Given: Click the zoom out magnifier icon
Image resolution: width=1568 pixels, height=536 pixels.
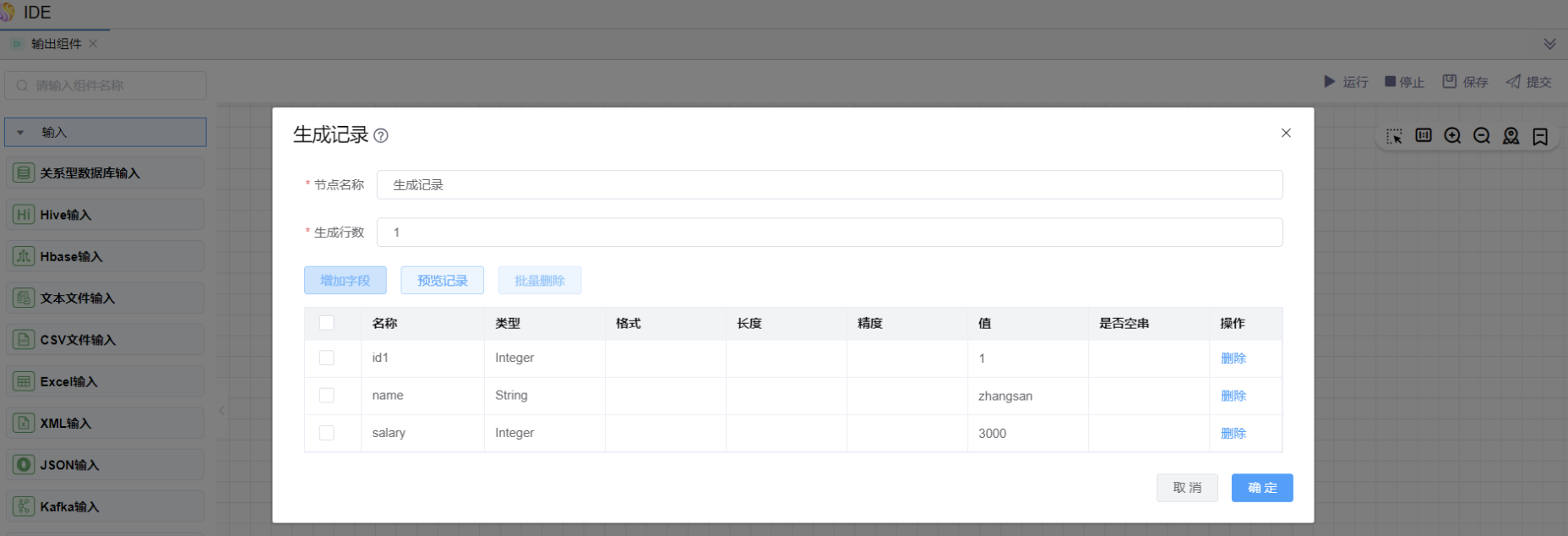Looking at the screenshot, I should point(1482,136).
